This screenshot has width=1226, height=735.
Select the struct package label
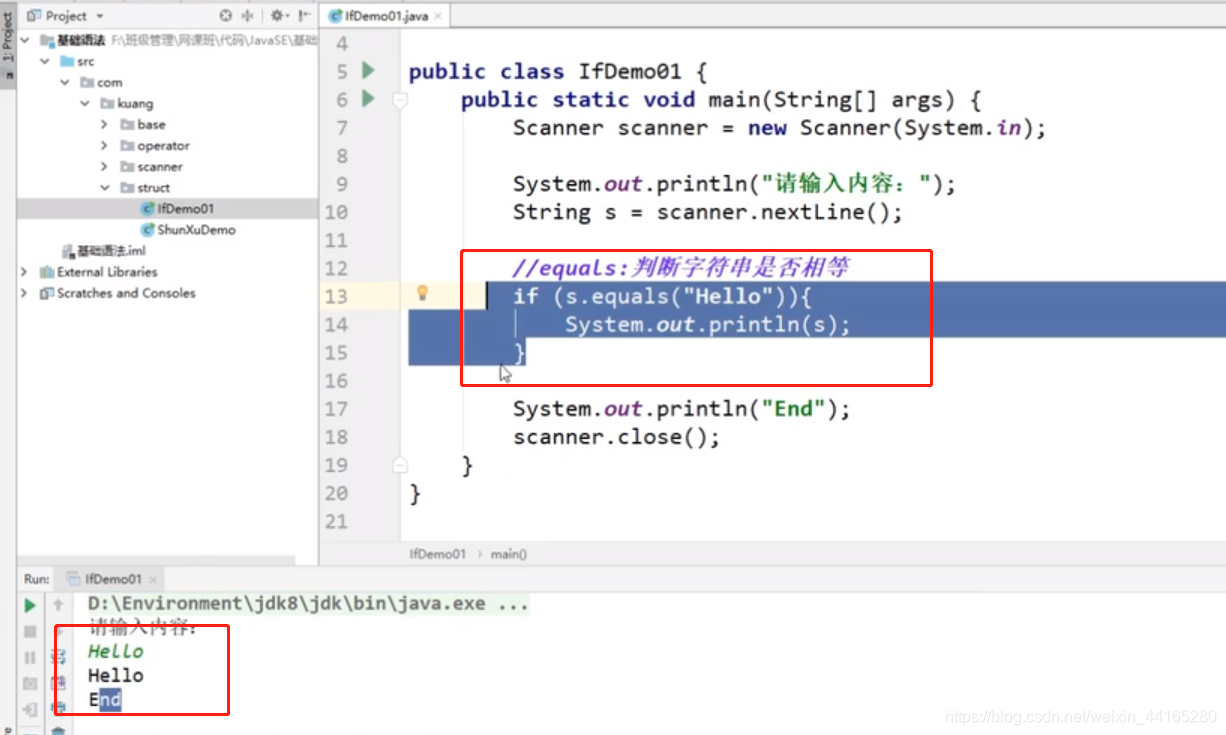click(x=154, y=187)
